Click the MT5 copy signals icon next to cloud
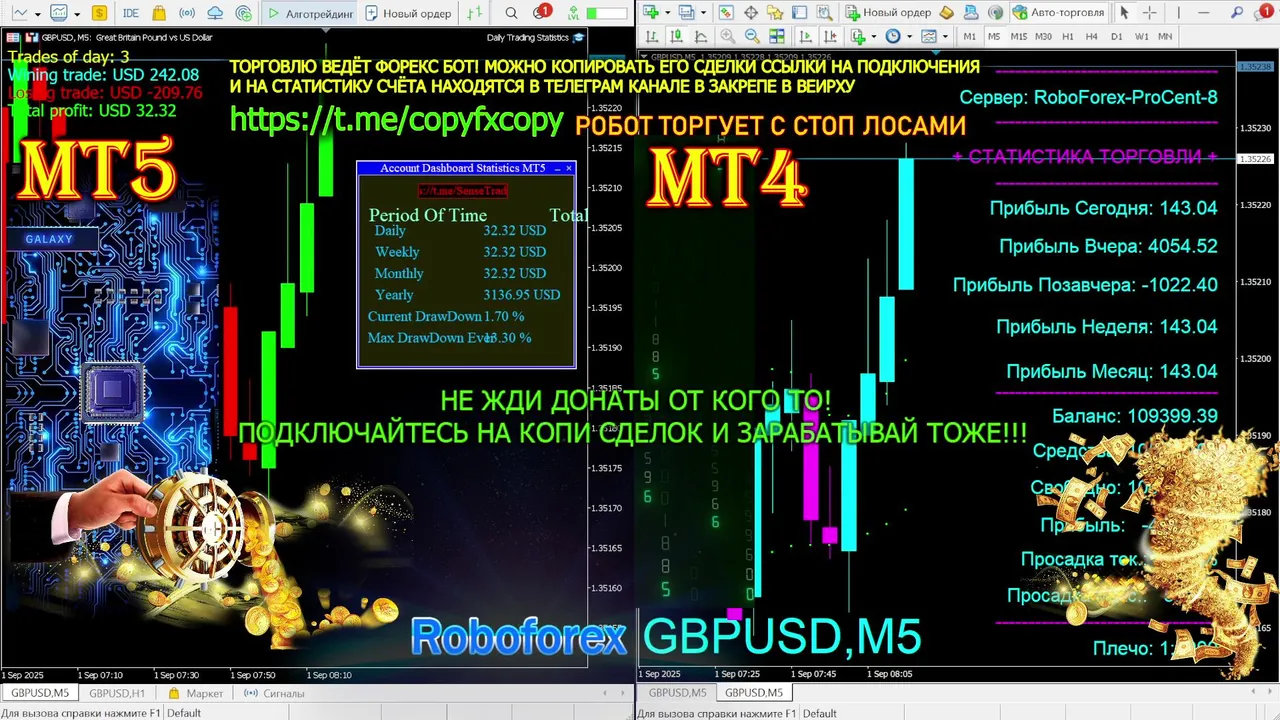 pyautogui.click(x=244, y=14)
